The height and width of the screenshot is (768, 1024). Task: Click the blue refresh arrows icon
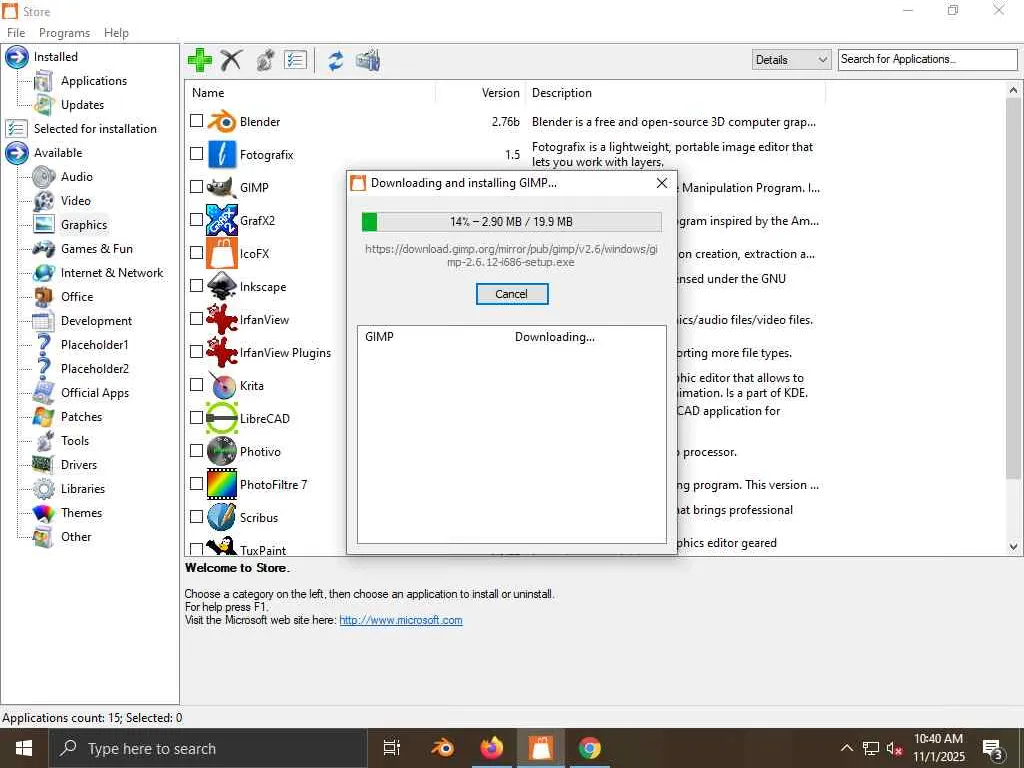click(x=336, y=60)
